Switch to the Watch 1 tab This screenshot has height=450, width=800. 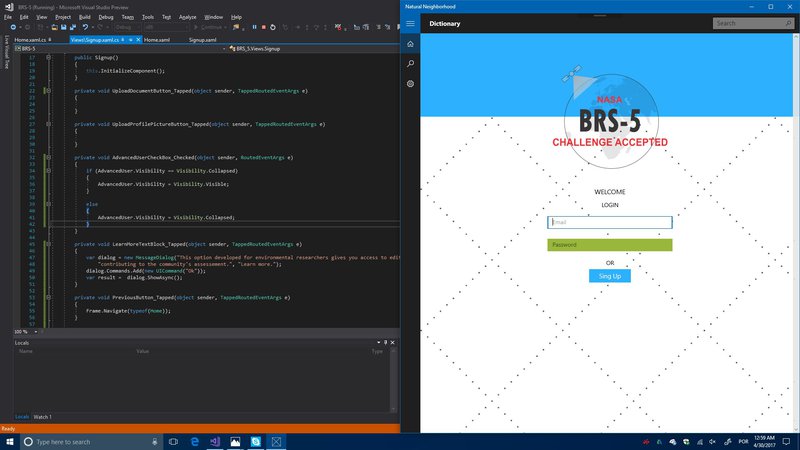point(43,416)
